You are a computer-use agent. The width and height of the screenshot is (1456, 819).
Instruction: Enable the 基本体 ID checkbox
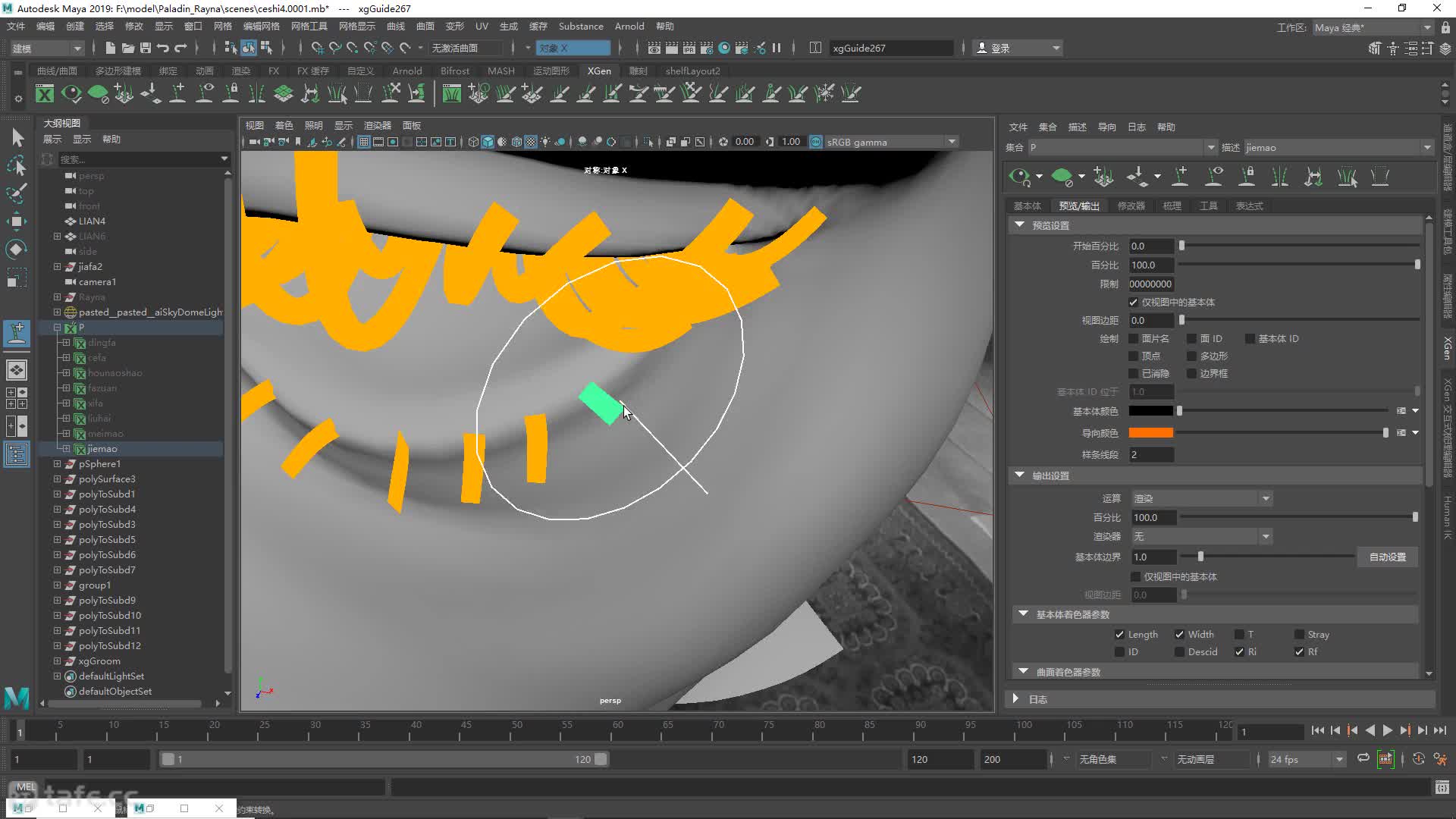click(x=1250, y=339)
